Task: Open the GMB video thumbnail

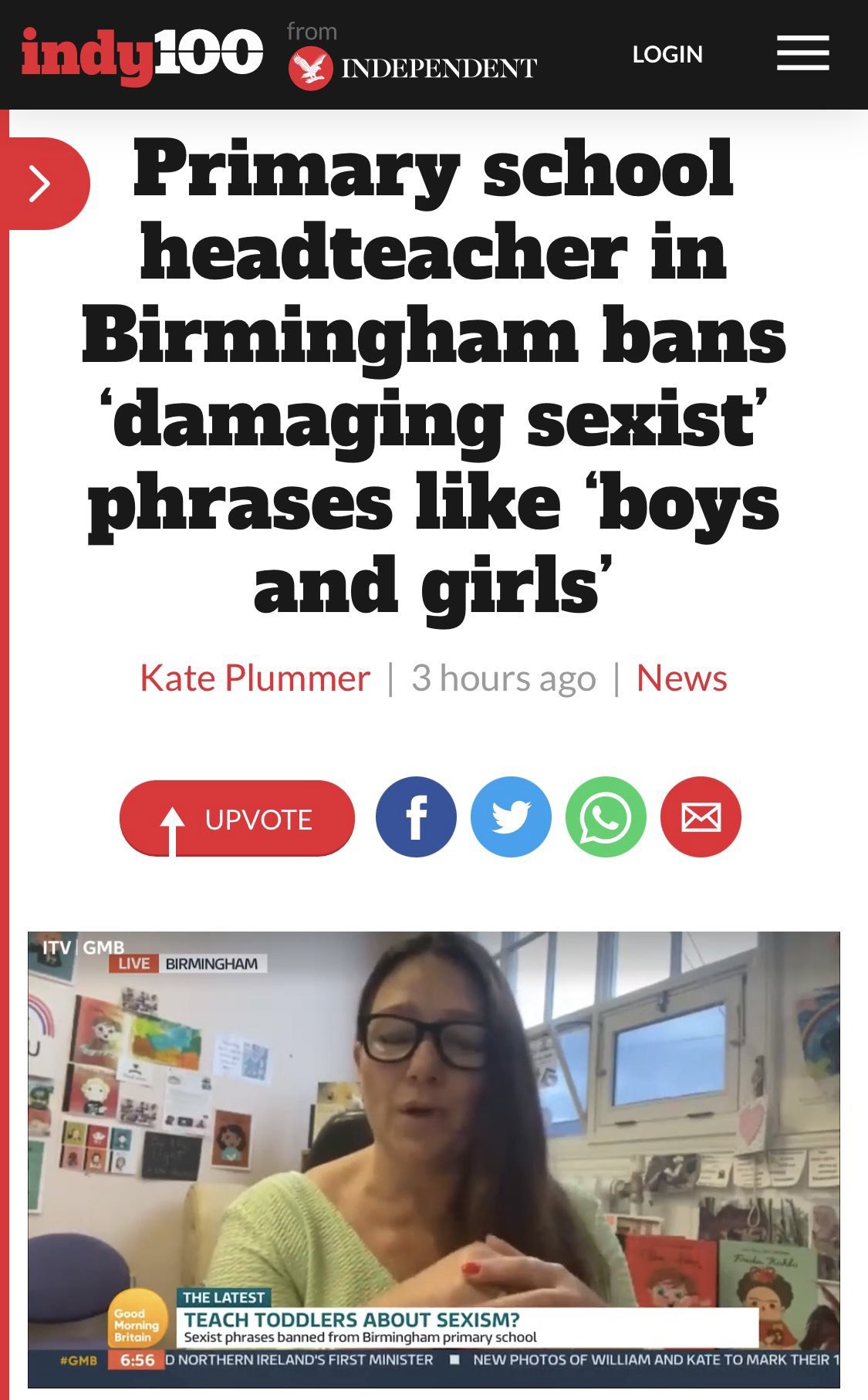Action: point(434,1160)
